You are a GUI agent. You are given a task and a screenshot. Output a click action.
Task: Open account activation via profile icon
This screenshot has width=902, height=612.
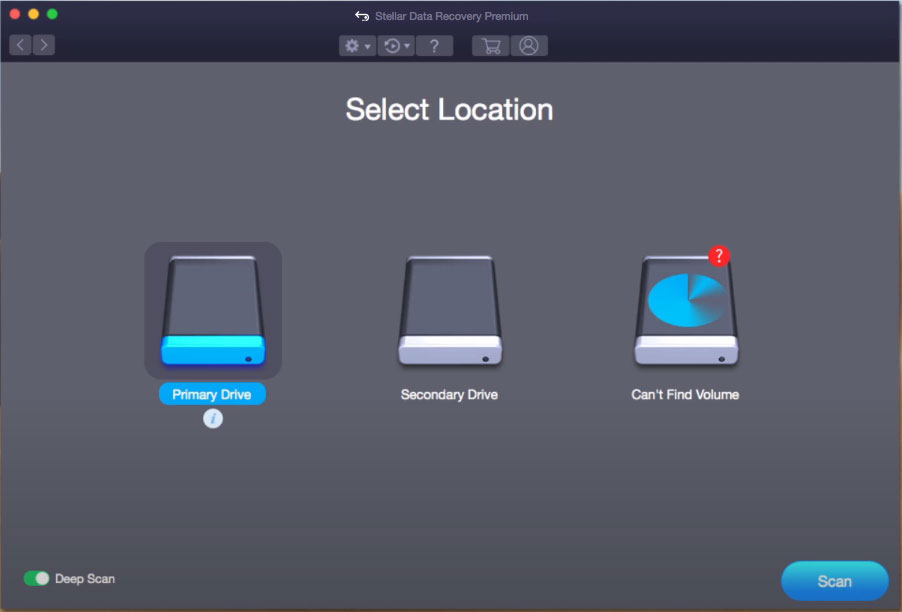529,45
